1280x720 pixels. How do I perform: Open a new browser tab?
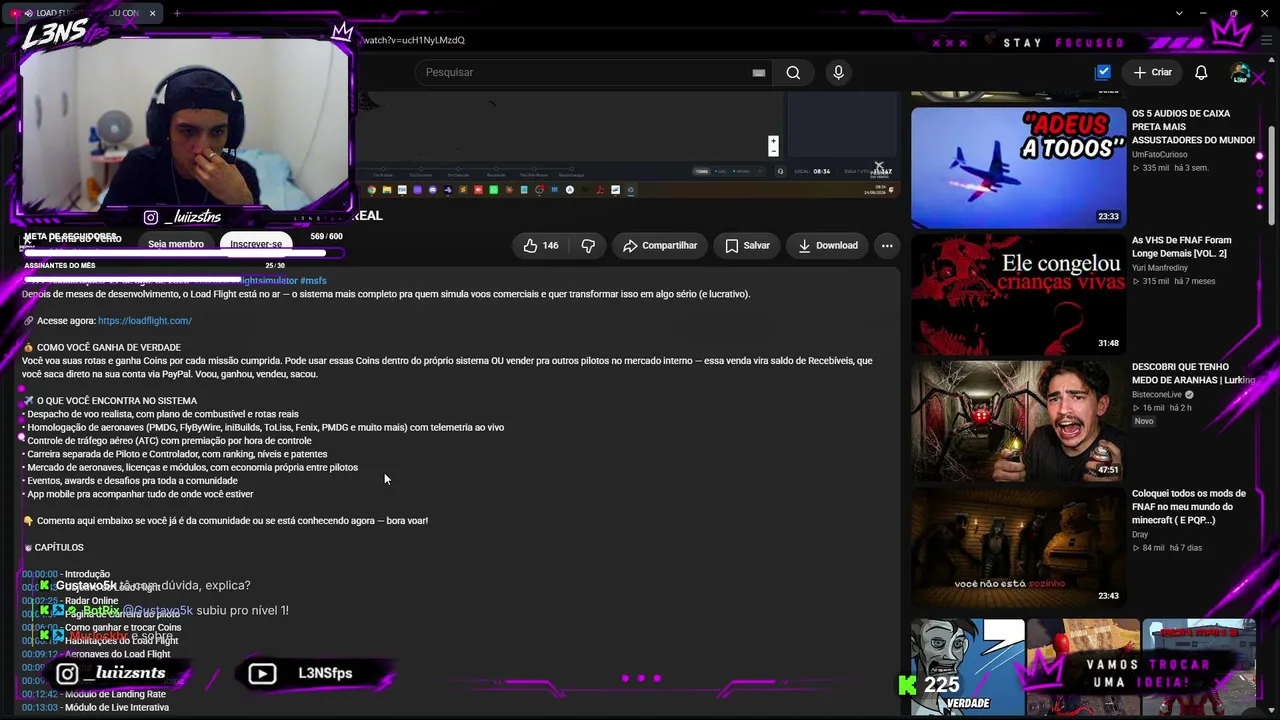[177, 13]
